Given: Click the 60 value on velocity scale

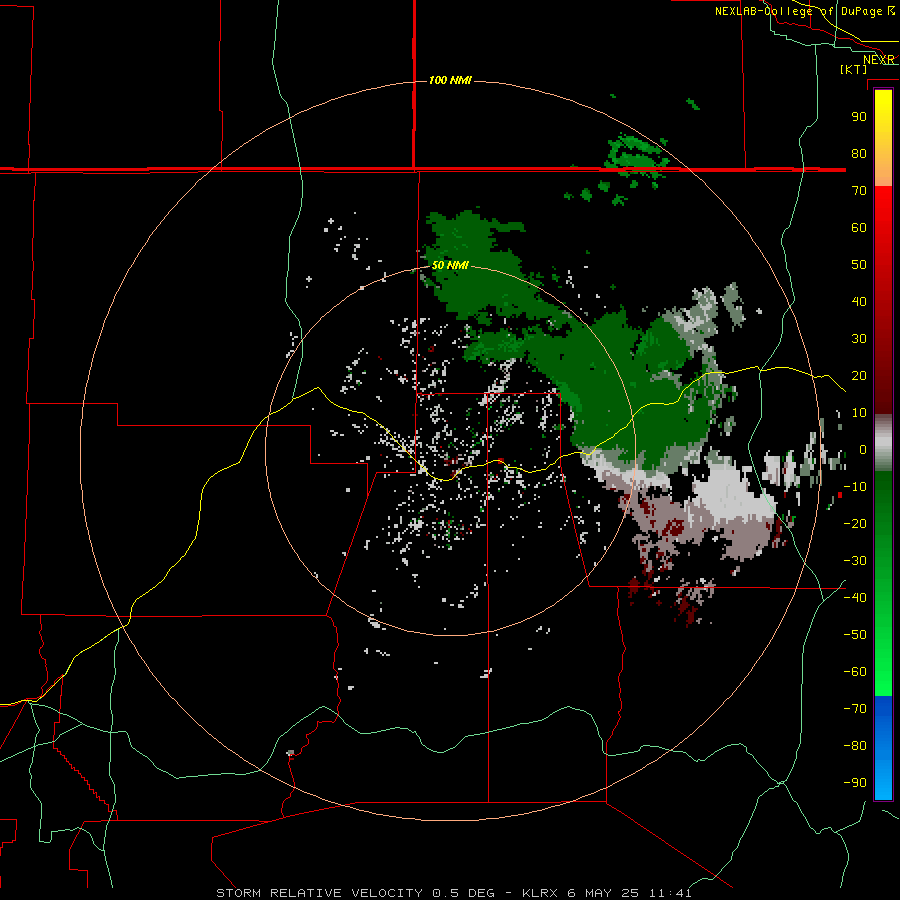Looking at the screenshot, I should click(859, 228).
